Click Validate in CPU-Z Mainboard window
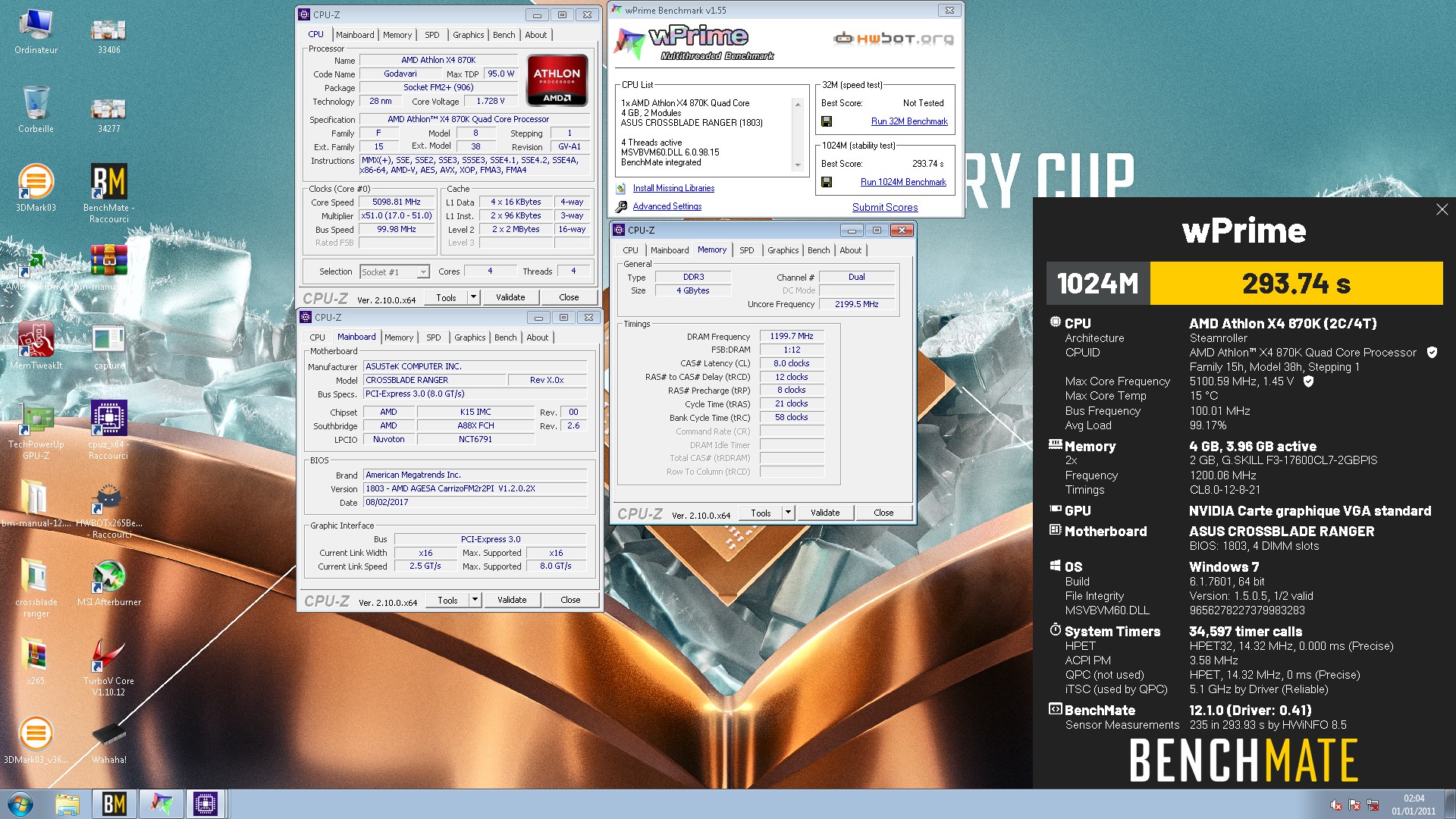 [x=512, y=600]
